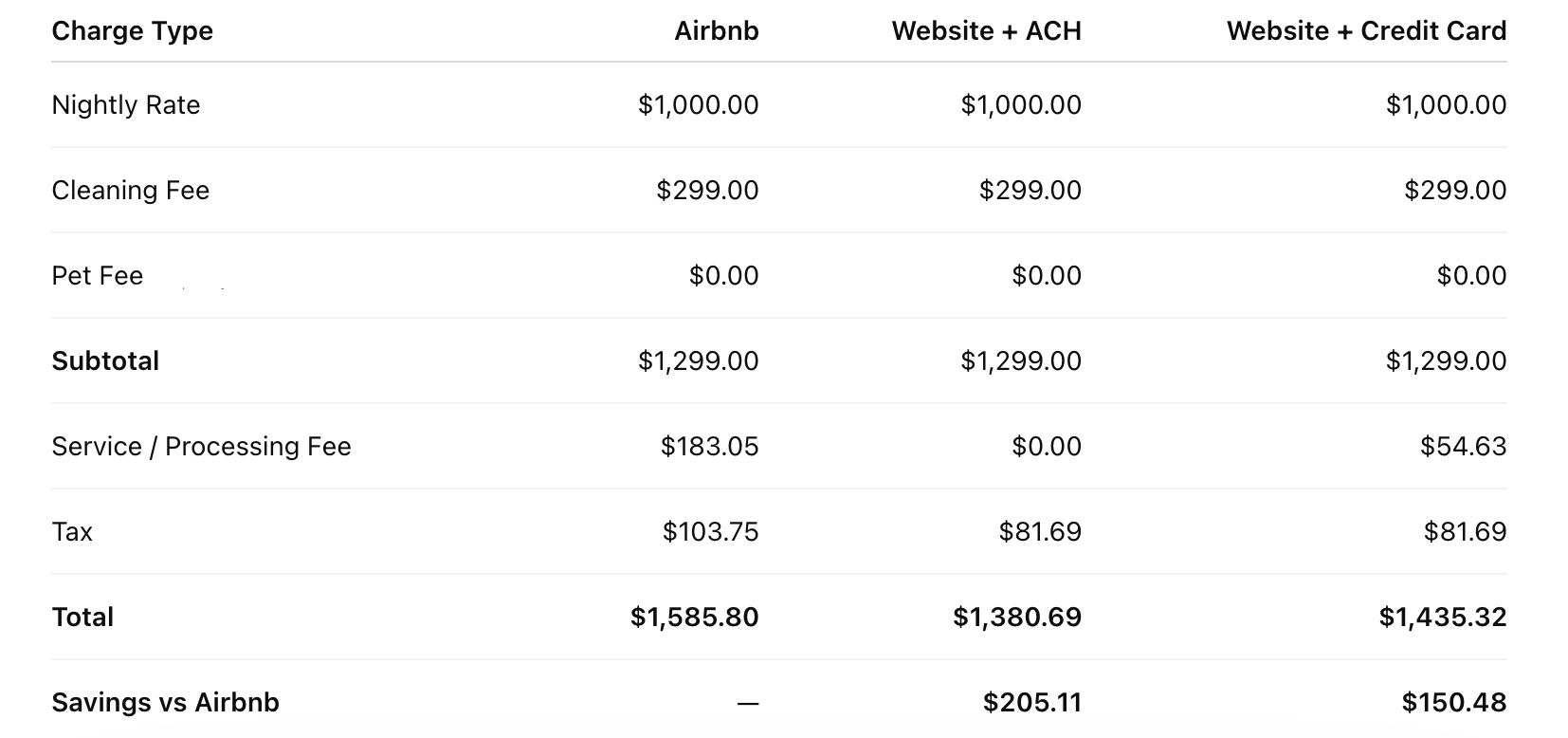Select the Savings vs Airbnb label
This screenshot has height=738, width=1568.
click(x=165, y=702)
